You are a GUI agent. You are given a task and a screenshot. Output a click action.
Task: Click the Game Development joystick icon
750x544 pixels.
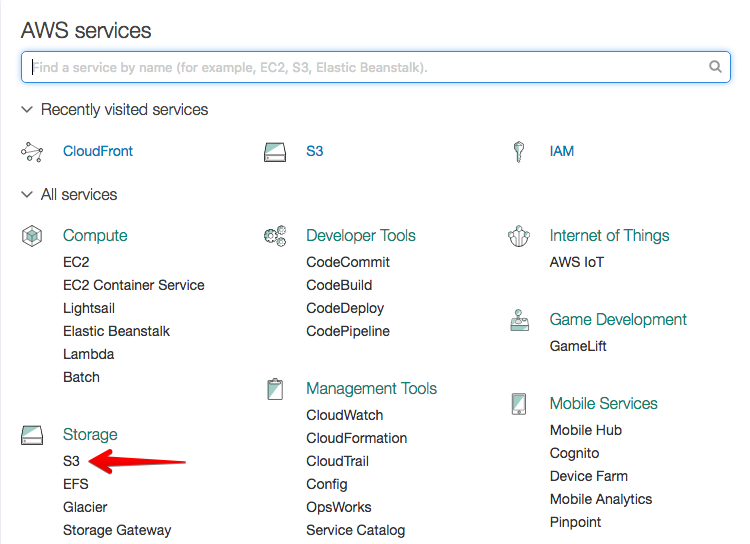pyautogui.click(x=519, y=320)
